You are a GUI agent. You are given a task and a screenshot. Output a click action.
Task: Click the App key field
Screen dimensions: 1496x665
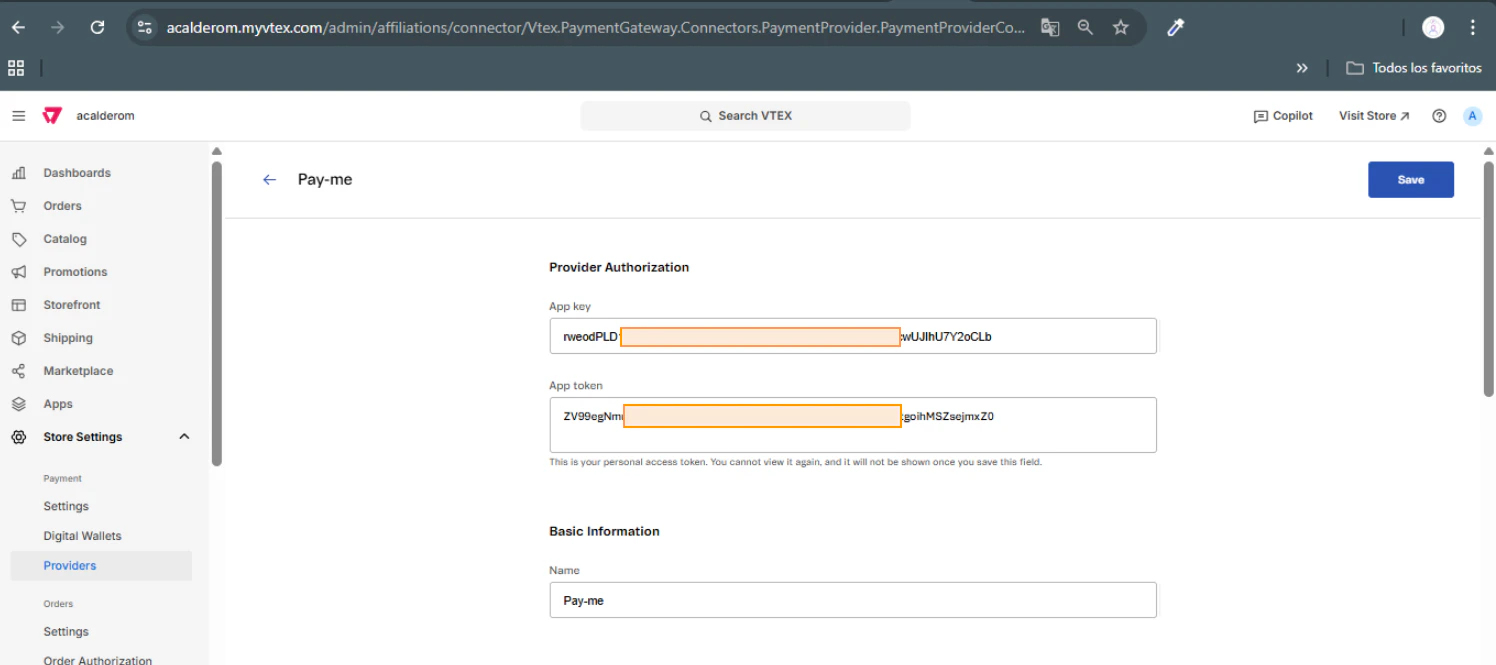tap(853, 336)
